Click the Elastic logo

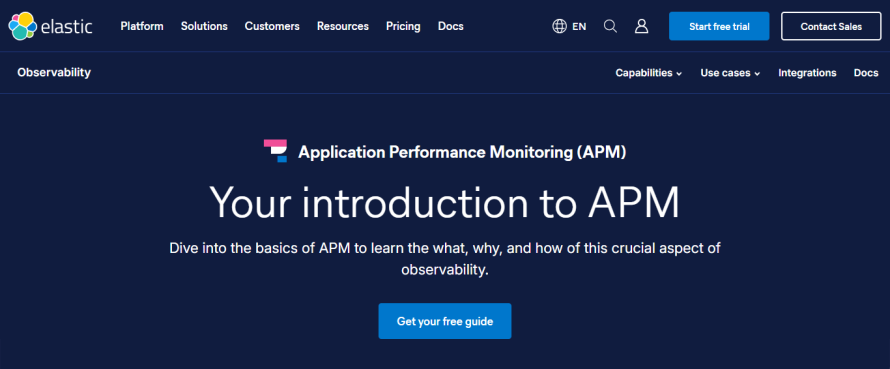tap(51, 26)
